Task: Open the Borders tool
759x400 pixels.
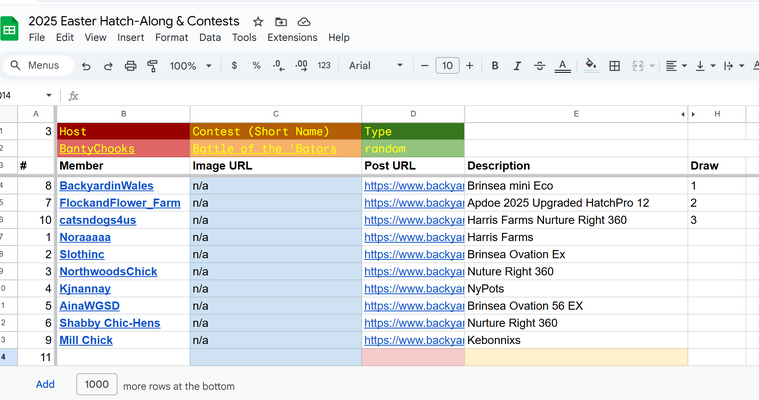Action: pos(614,66)
